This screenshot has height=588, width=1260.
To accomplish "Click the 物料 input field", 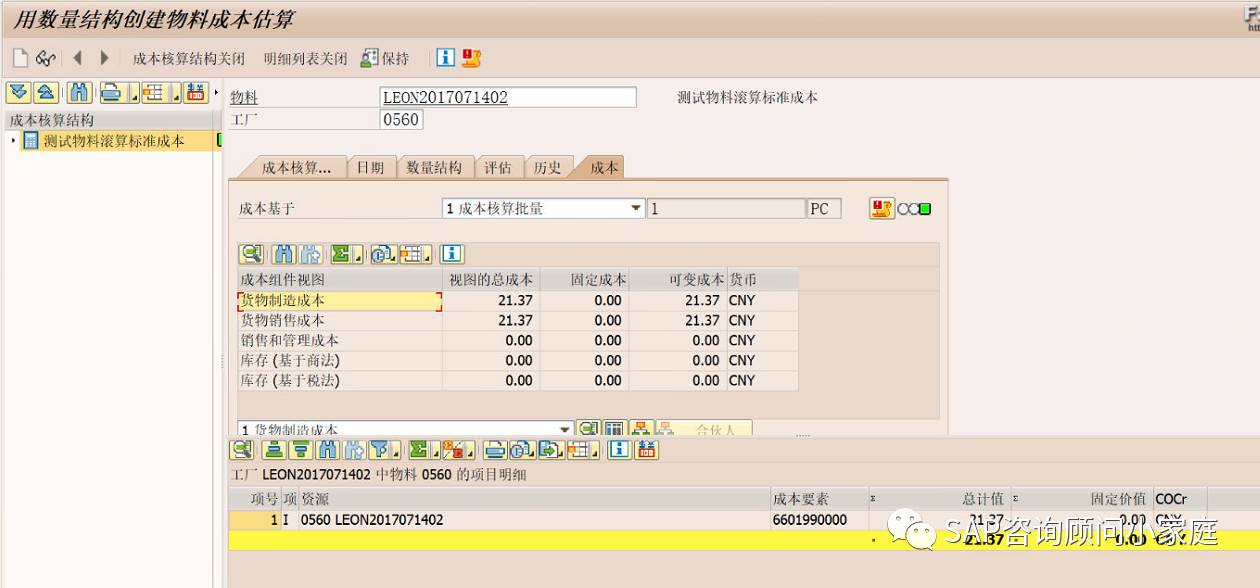I will [508, 97].
